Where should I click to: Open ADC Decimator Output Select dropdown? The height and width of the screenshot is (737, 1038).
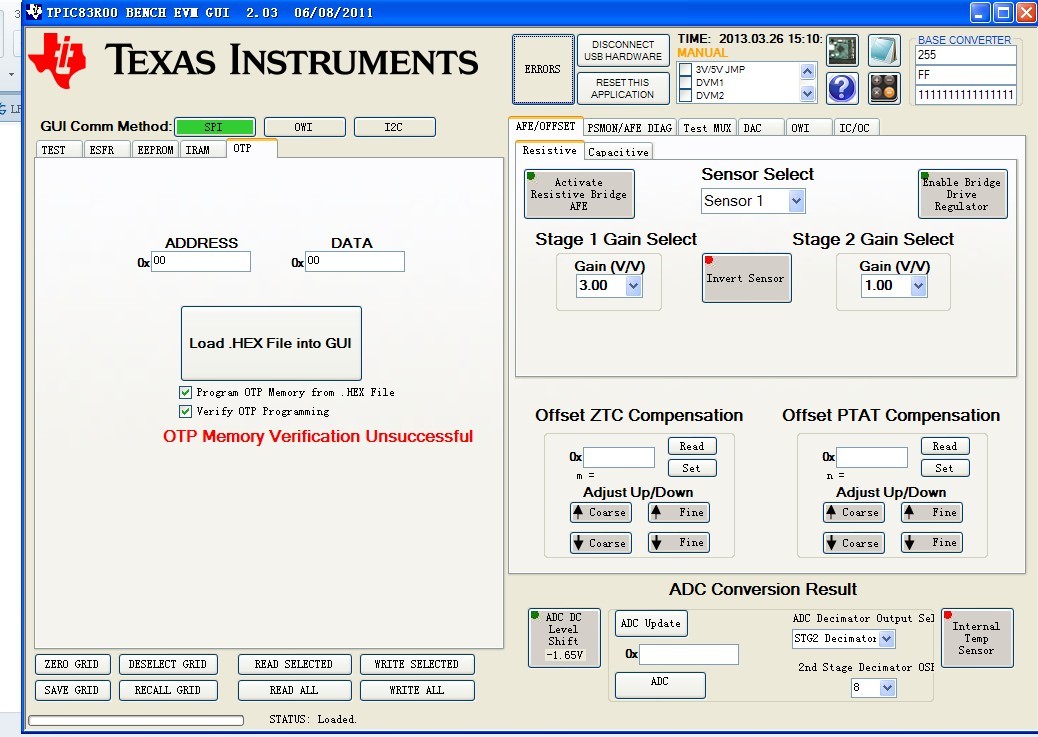click(887, 639)
